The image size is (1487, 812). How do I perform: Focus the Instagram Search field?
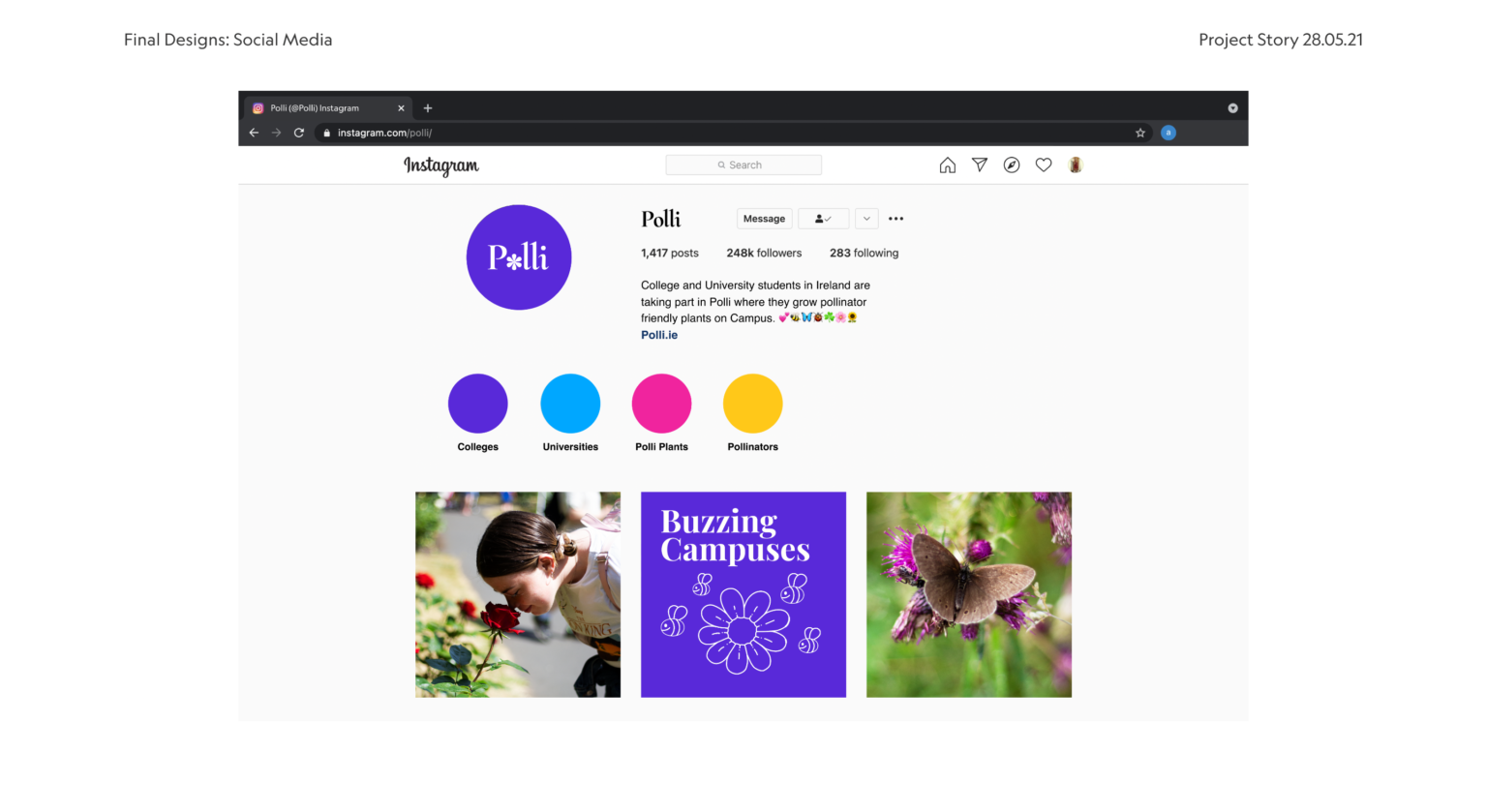click(743, 165)
